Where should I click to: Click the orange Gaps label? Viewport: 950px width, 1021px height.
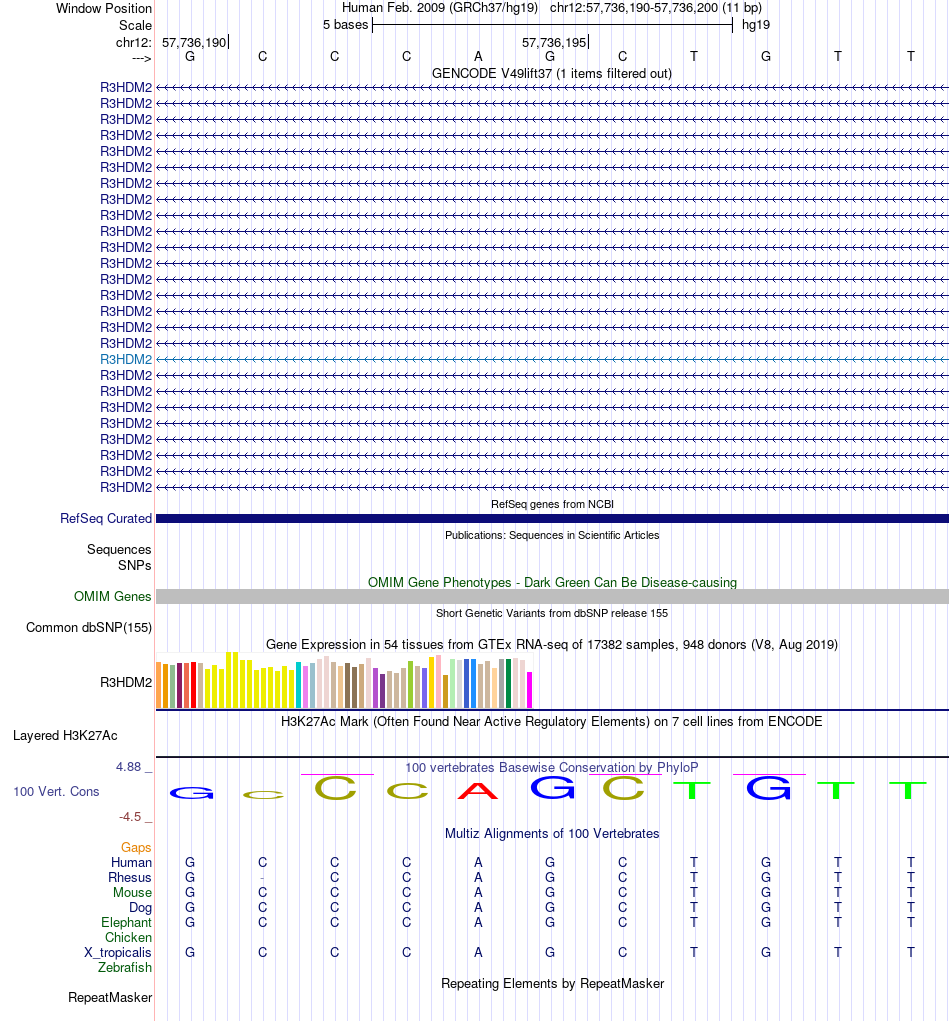[x=136, y=847]
